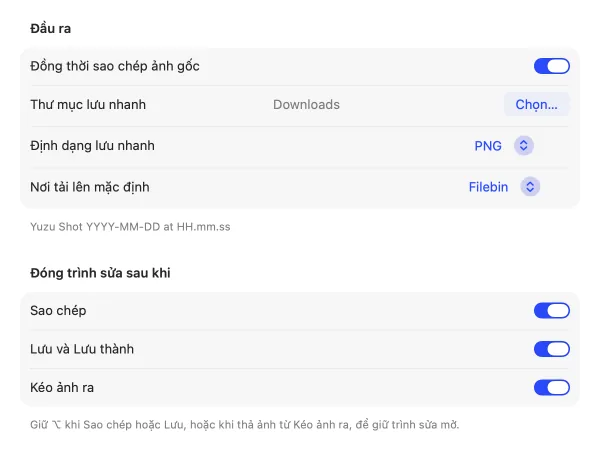Click the Đóng trình sửa sau khi heading
The height and width of the screenshot is (470, 600).
point(100,273)
